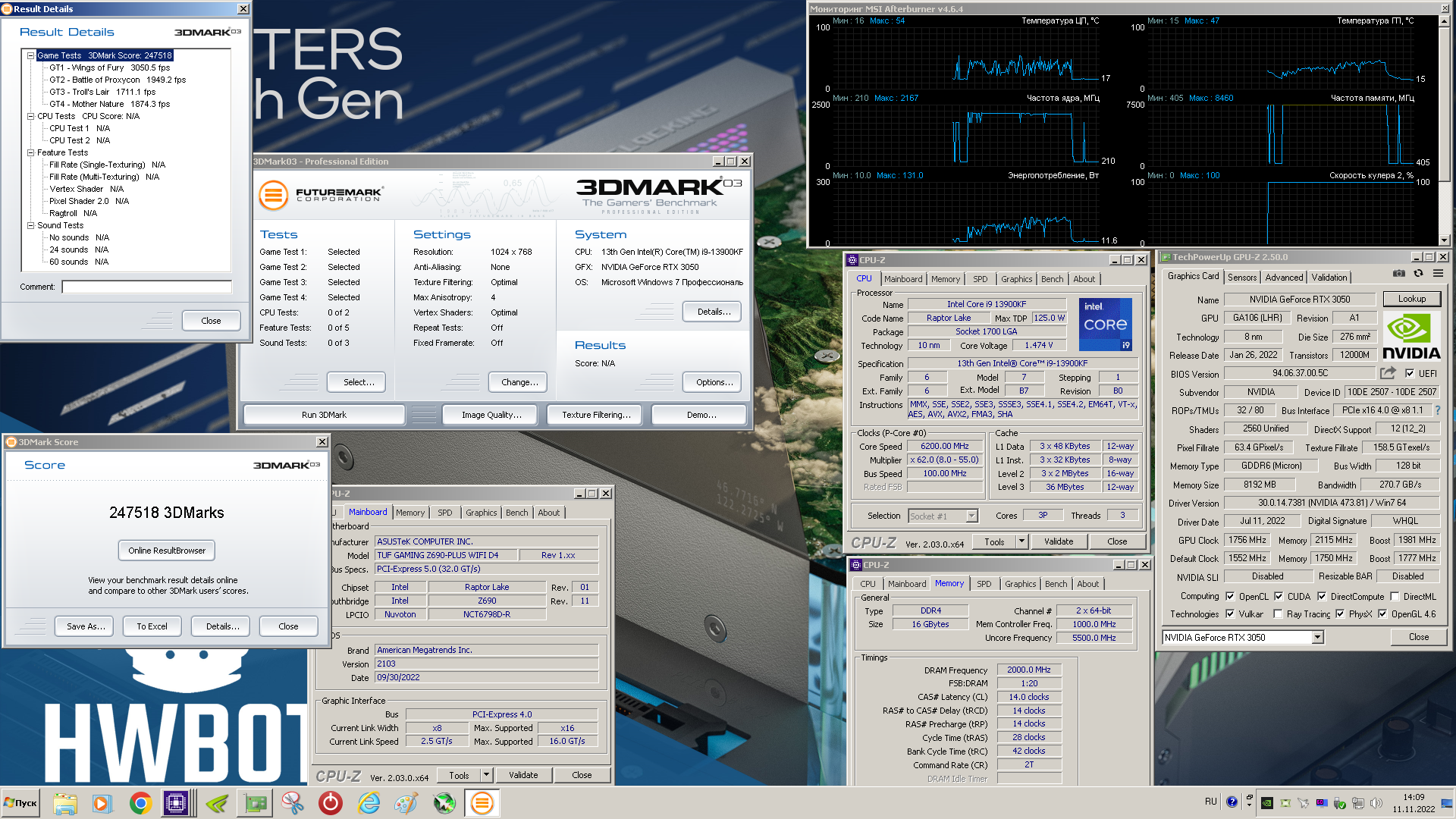This screenshot has width=1456, height=819.
Task: Open the SPD tab in the CPU-Z Memory window
Action: 984,584
